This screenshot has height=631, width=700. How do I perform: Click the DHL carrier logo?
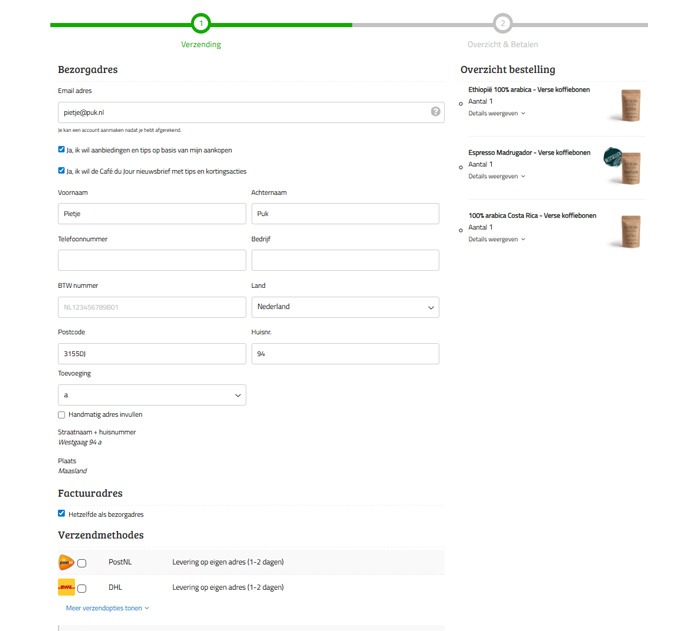coord(66,588)
